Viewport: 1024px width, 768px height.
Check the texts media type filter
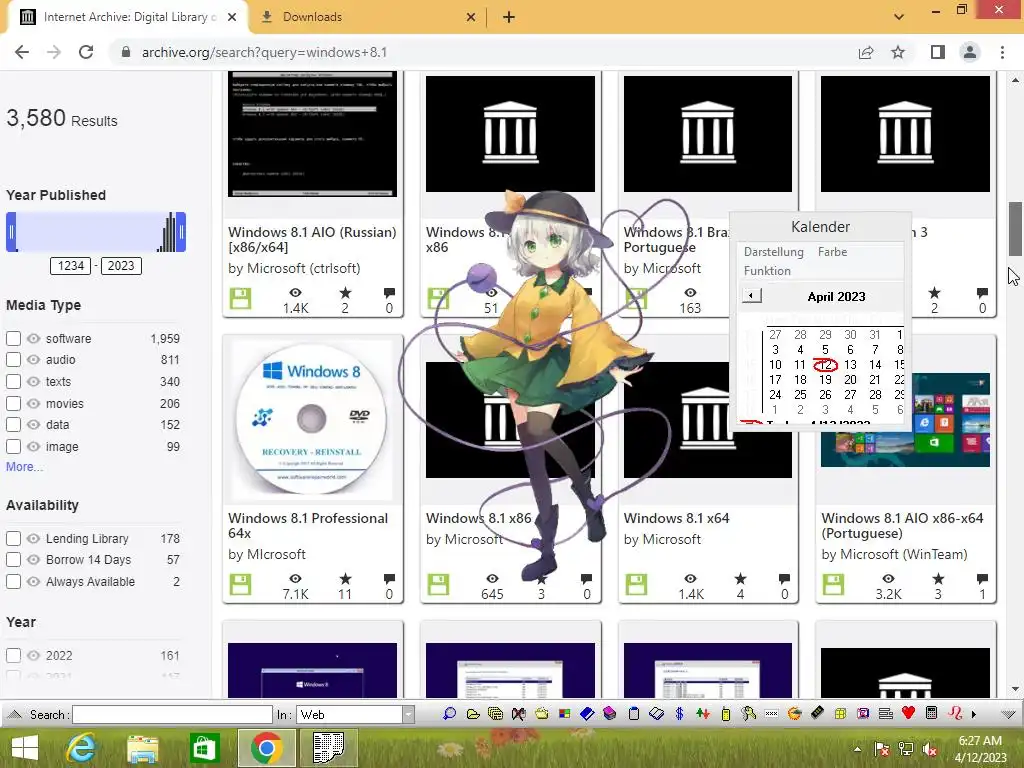pyautogui.click(x=13, y=381)
